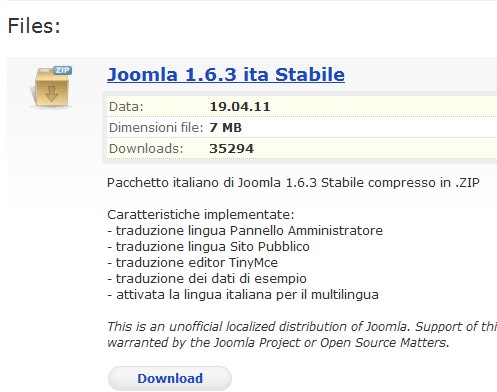This screenshot has height=392, width=497.
Task: Click the down arrow on the box icon
Action: point(52,94)
